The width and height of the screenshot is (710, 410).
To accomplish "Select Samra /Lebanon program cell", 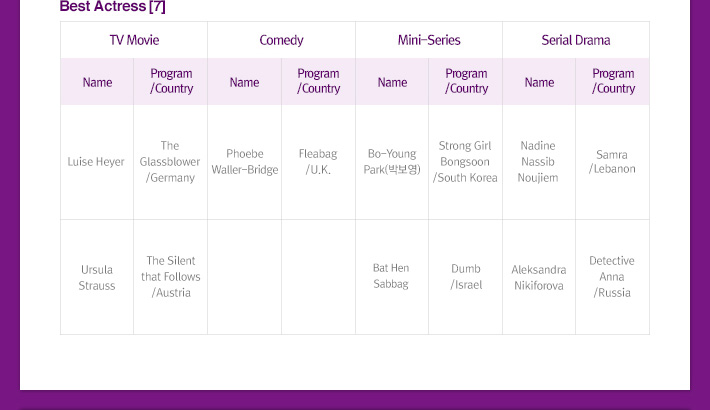I will pos(612,162).
